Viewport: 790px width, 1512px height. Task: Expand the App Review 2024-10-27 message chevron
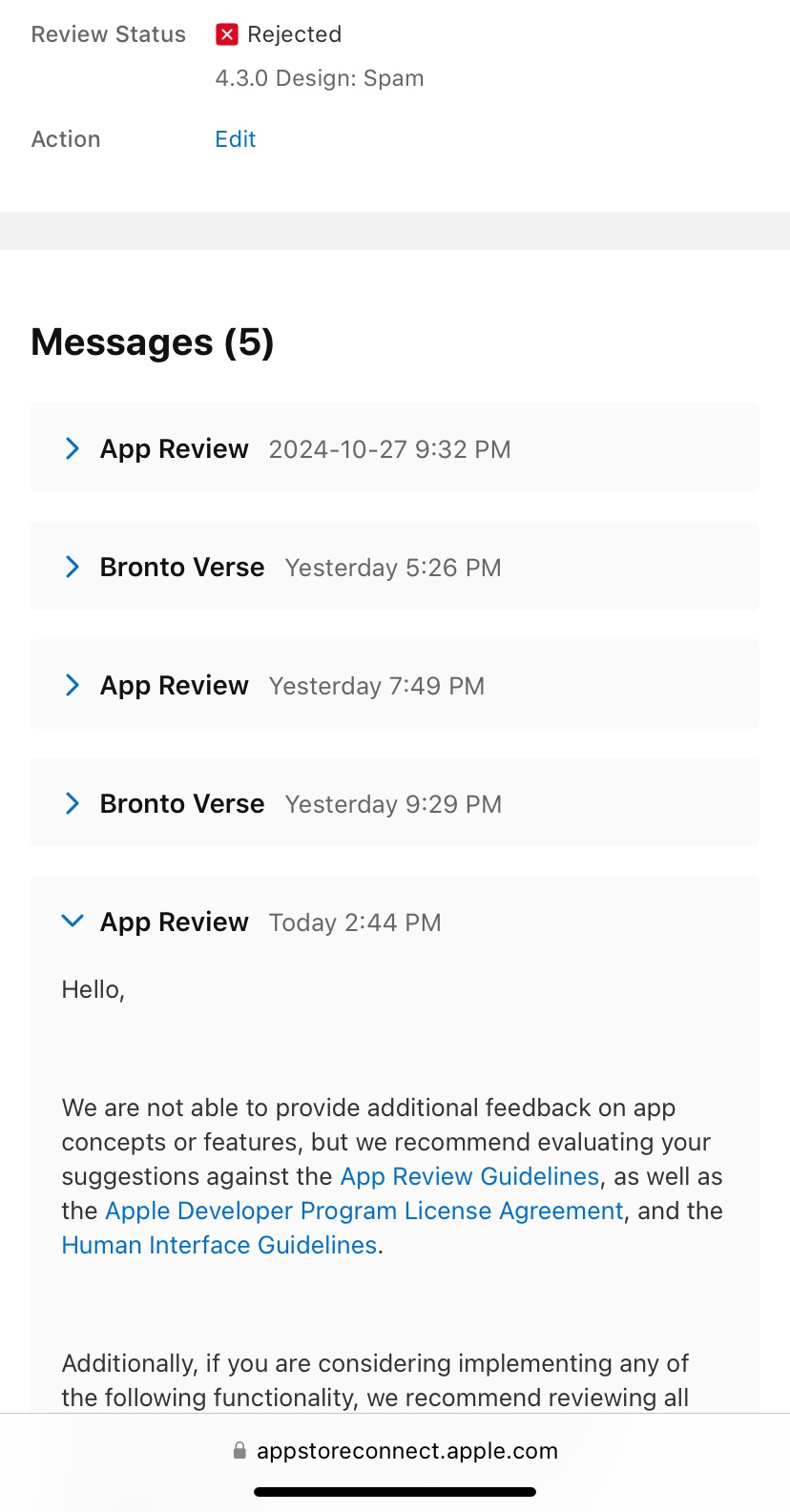click(x=73, y=448)
